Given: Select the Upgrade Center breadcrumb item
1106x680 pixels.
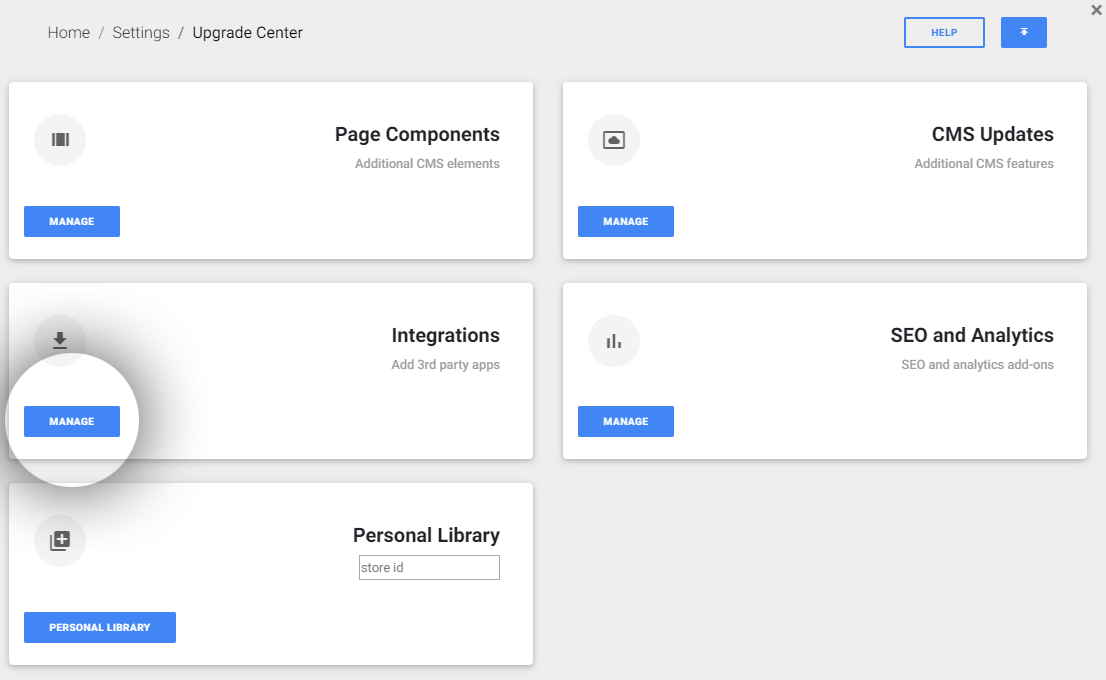Looking at the screenshot, I should [x=248, y=32].
